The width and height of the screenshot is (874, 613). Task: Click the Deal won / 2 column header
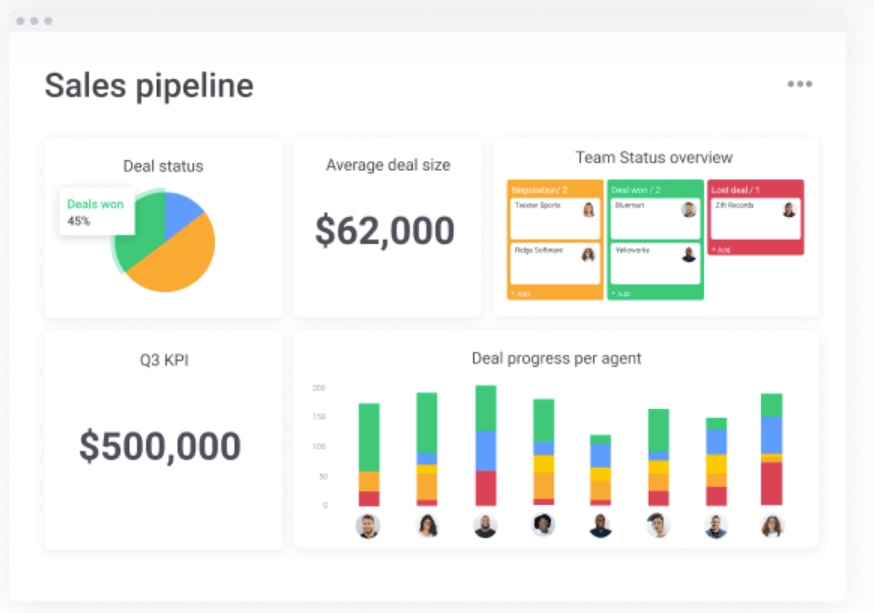(x=635, y=190)
